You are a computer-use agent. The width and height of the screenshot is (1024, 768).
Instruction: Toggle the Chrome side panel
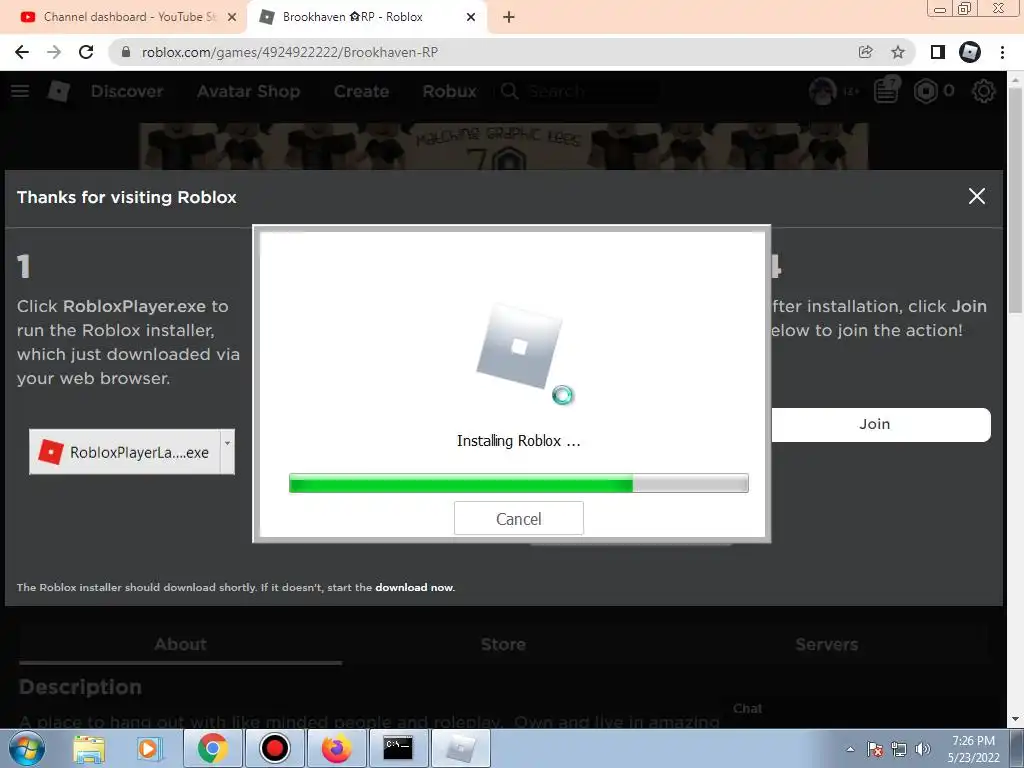[938, 52]
